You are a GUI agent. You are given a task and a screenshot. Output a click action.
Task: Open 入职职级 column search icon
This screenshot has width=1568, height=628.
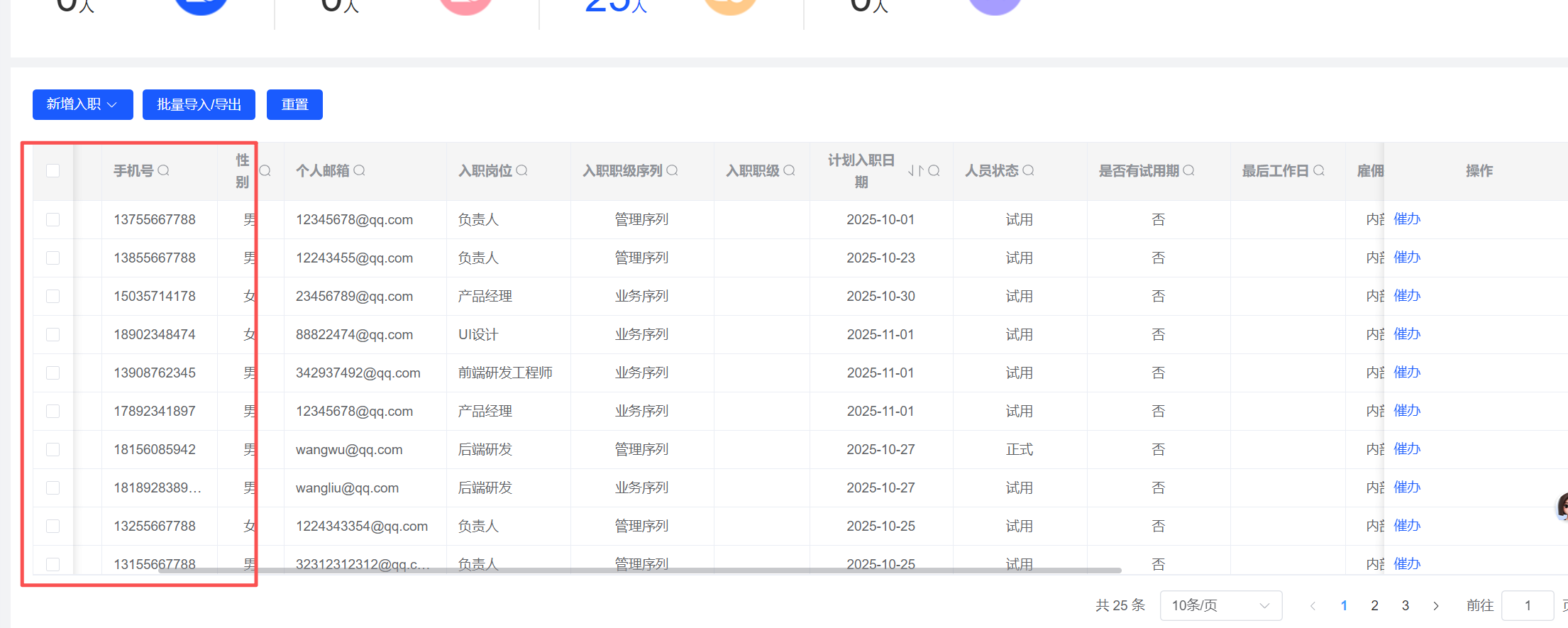pyautogui.click(x=789, y=170)
